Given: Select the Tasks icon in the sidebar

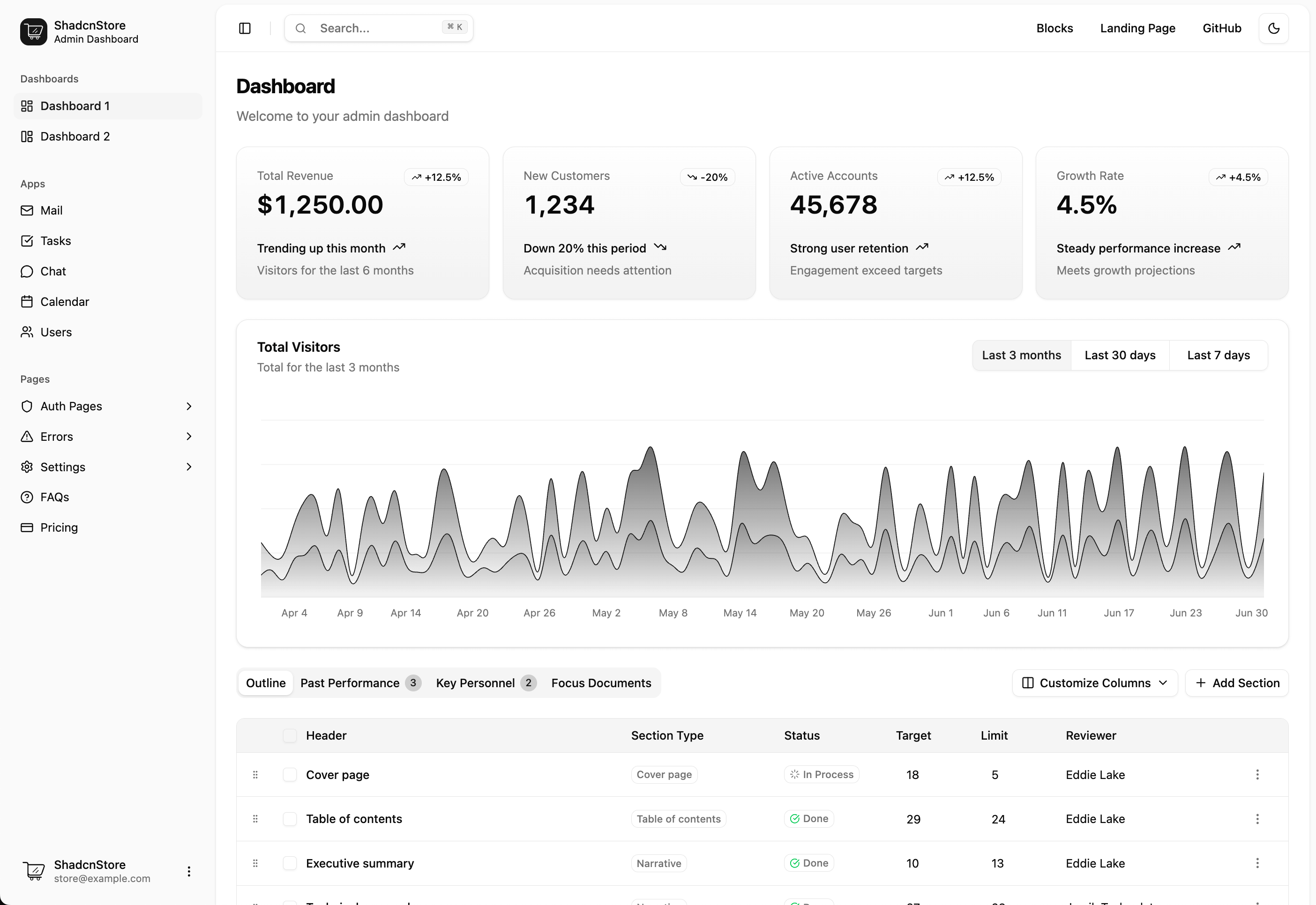Looking at the screenshot, I should tap(27, 240).
